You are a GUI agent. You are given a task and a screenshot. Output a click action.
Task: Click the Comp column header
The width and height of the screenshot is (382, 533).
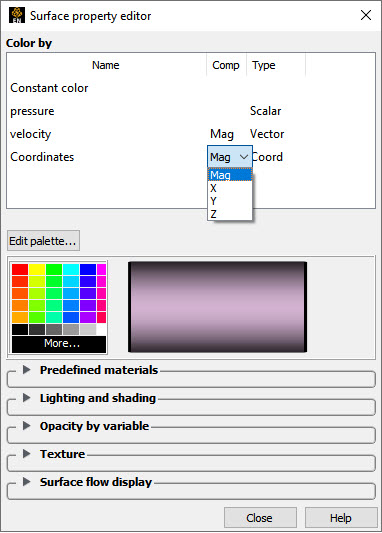coord(226,65)
